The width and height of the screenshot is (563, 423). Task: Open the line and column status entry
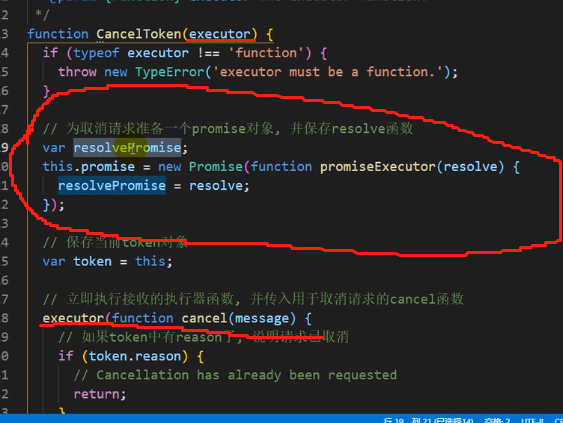(x=428, y=420)
